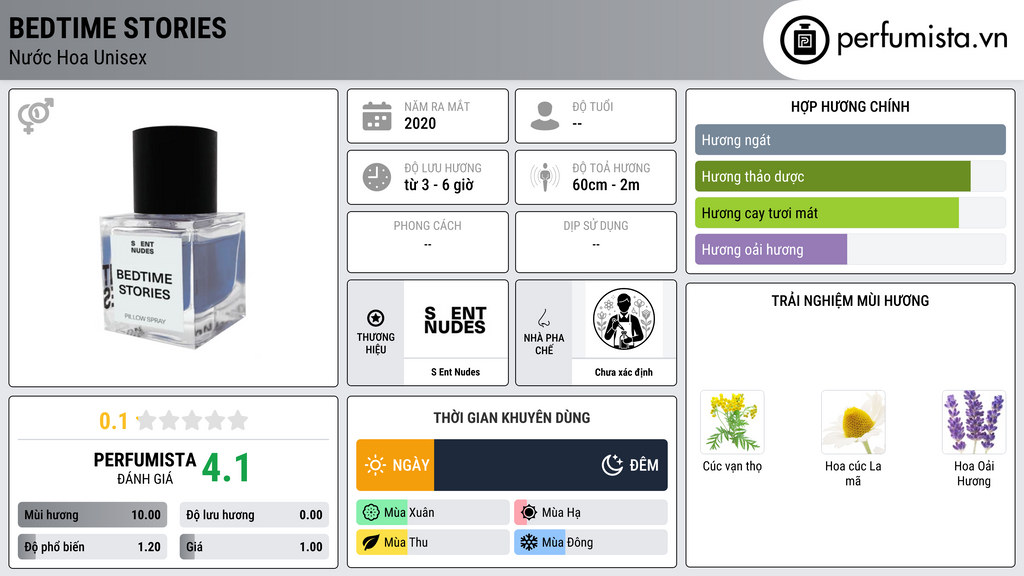Viewport: 1024px width, 576px height.
Task: Click the calendar icon beside Năm ra mắt
Action: (x=377, y=116)
